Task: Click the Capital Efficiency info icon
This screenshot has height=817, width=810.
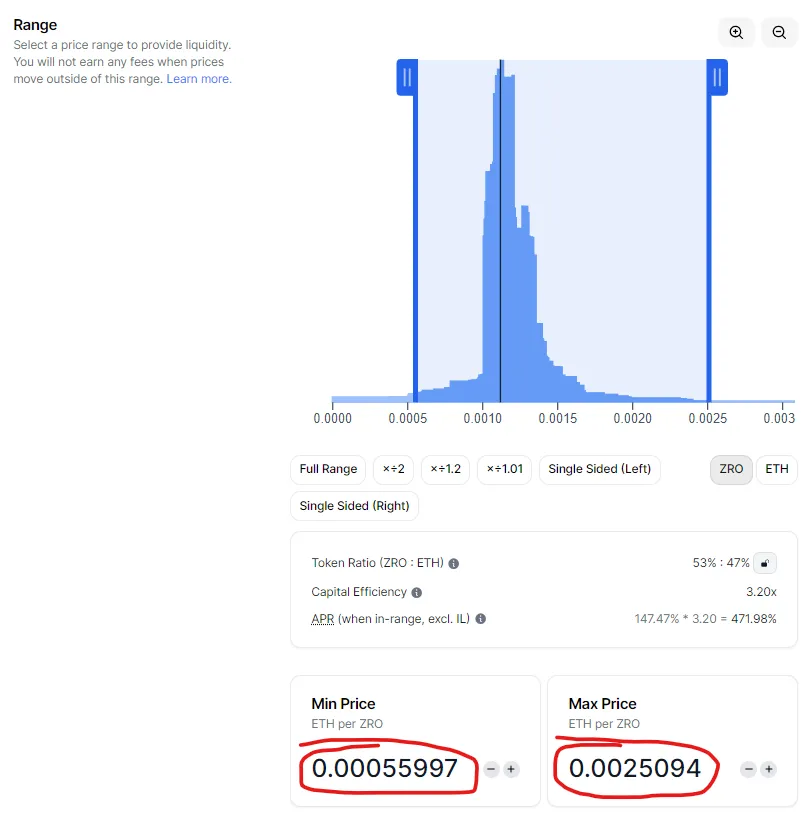Action: [x=417, y=593]
